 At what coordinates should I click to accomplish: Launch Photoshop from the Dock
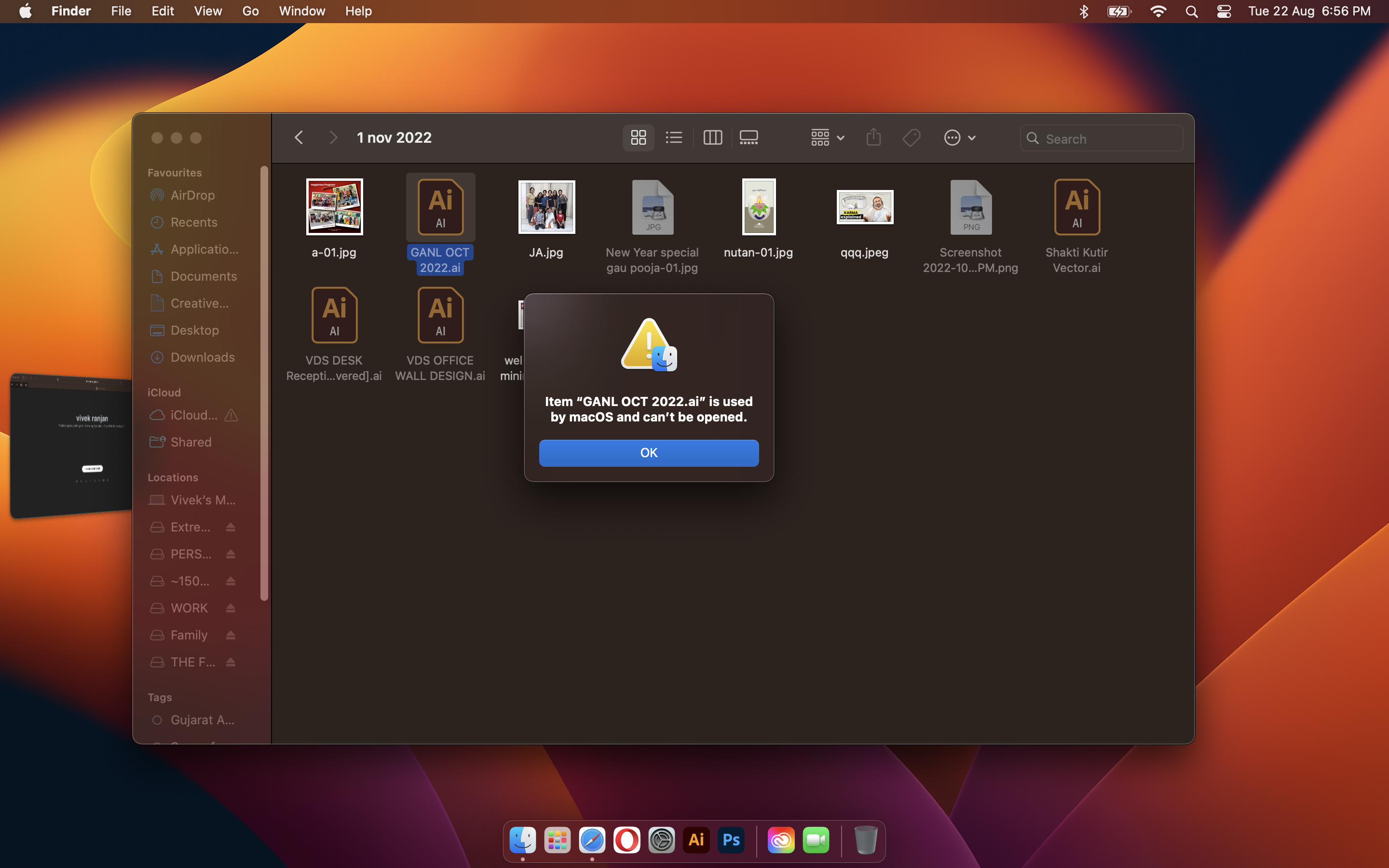tap(731, 840)
